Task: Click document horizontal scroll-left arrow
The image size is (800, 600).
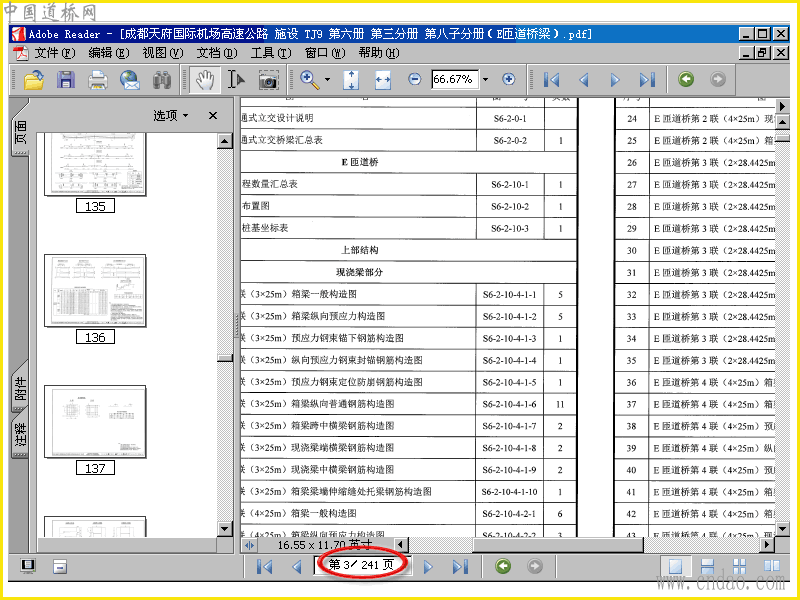Action: pos(401,545)
